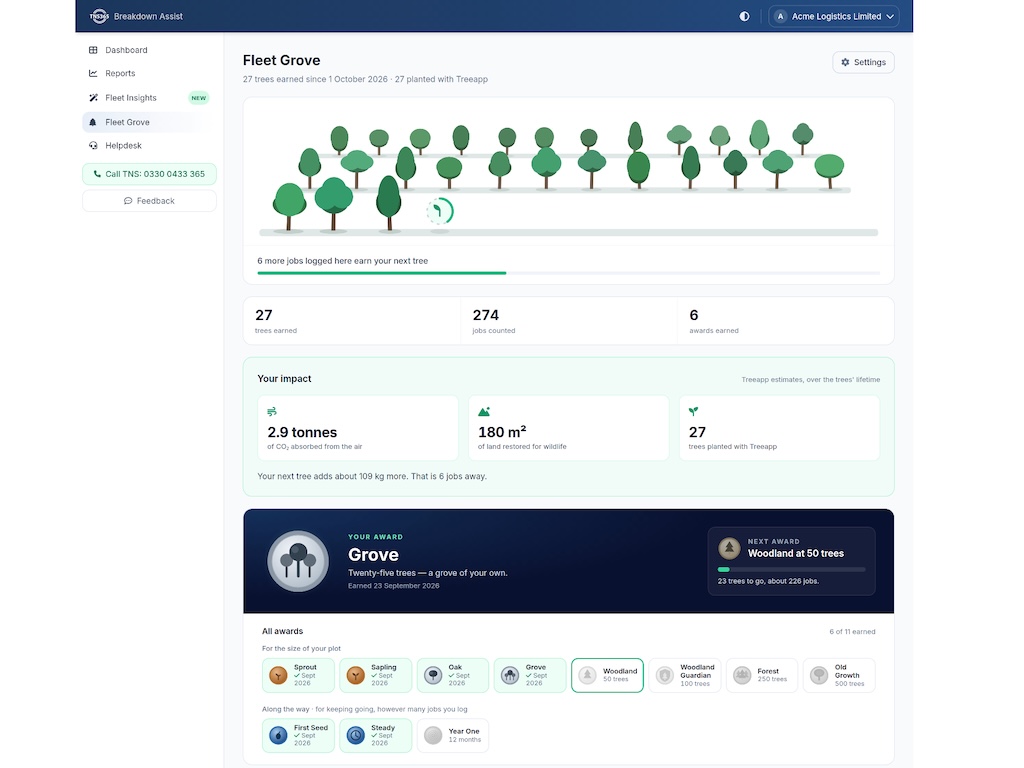Select the Sprout award badge
The image size is (1024, 768).
point(298,675)
